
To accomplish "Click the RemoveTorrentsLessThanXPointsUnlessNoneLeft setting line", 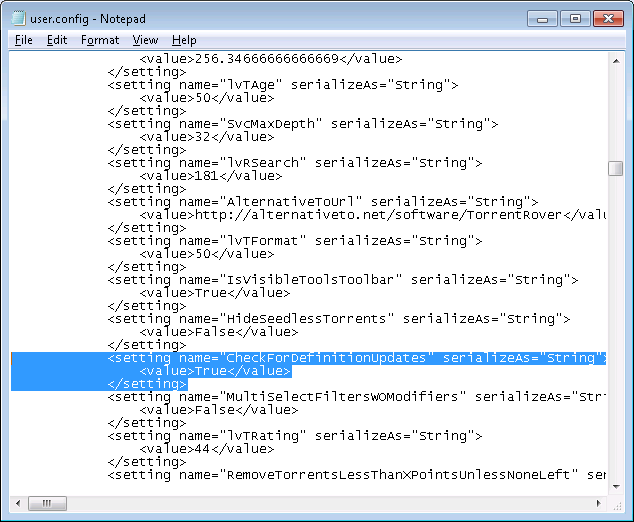I will pyautogui.click(x=356, y=475).
